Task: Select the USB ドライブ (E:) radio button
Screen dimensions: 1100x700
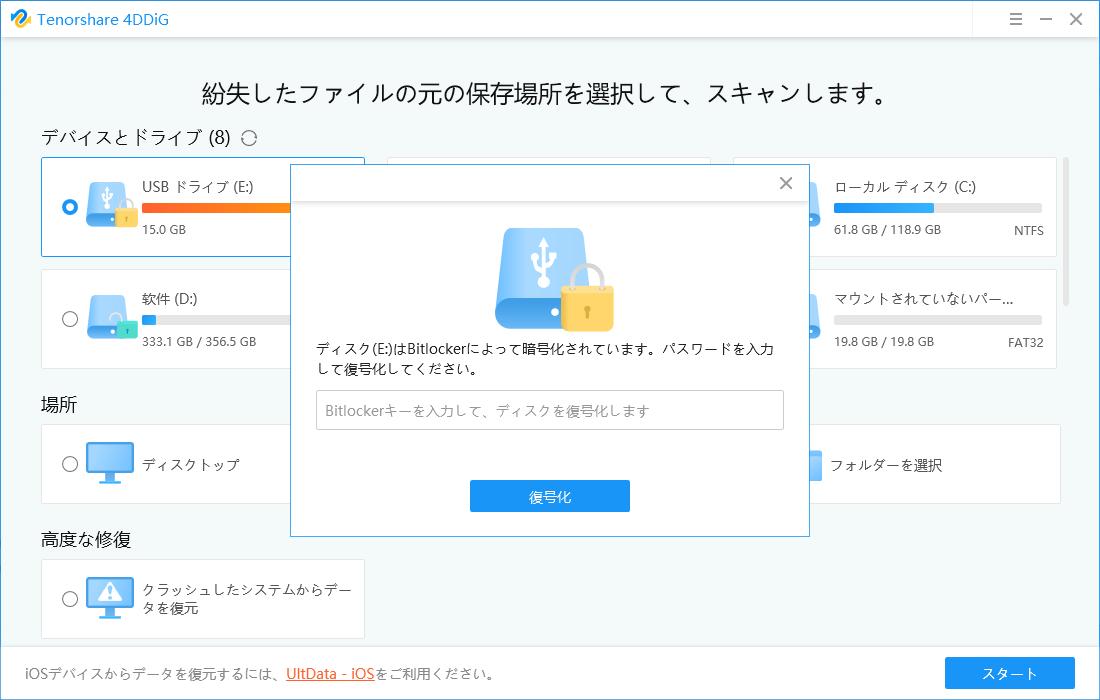Action: (69, 207)
